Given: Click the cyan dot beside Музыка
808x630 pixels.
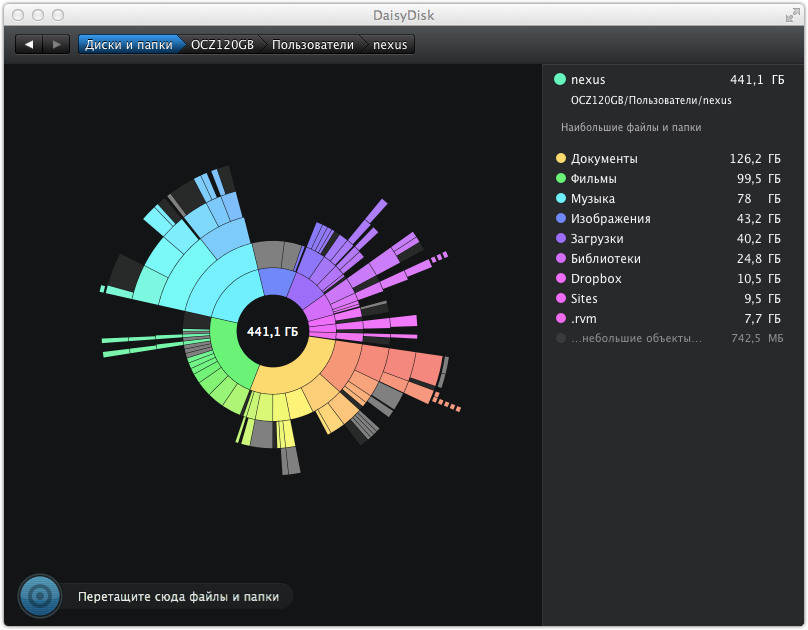Looking at the screenshot, I should pyautogui.click(x=560, y=198).
